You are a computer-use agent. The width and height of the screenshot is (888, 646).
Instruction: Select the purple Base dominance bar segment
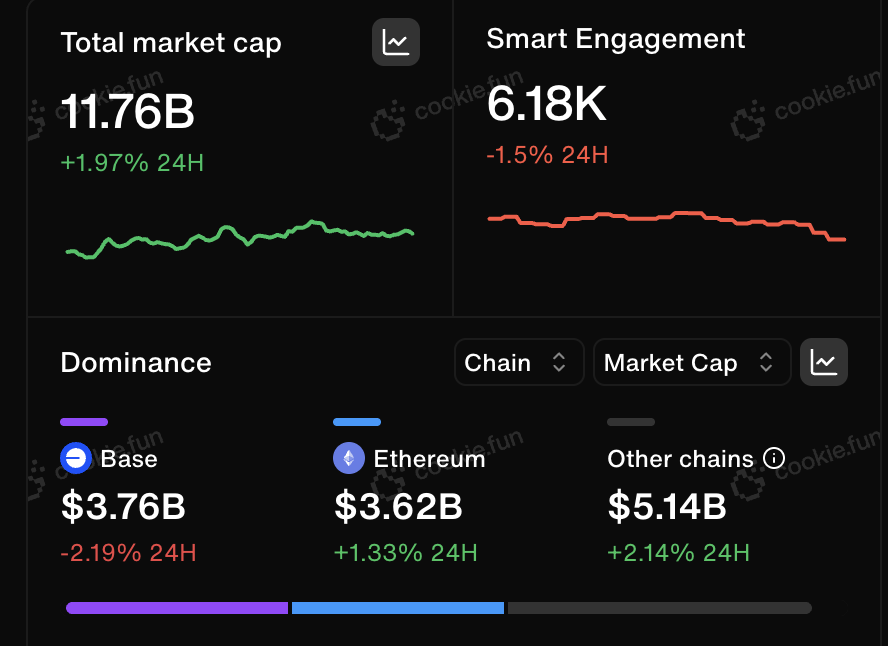click(177, 608)
